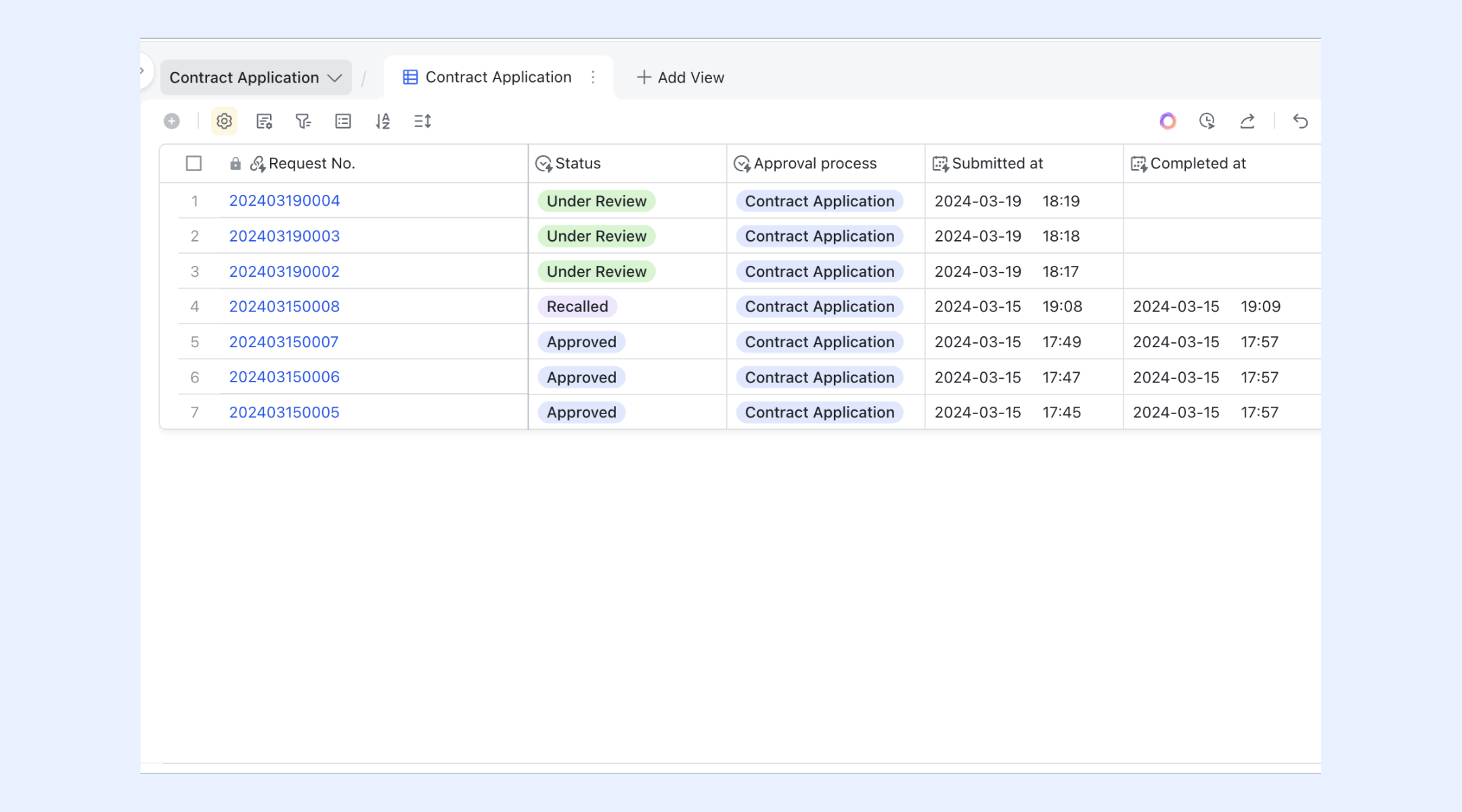Adjust row height icon
This screenshot has height=812, width=1462.
(x=422, y=121)
